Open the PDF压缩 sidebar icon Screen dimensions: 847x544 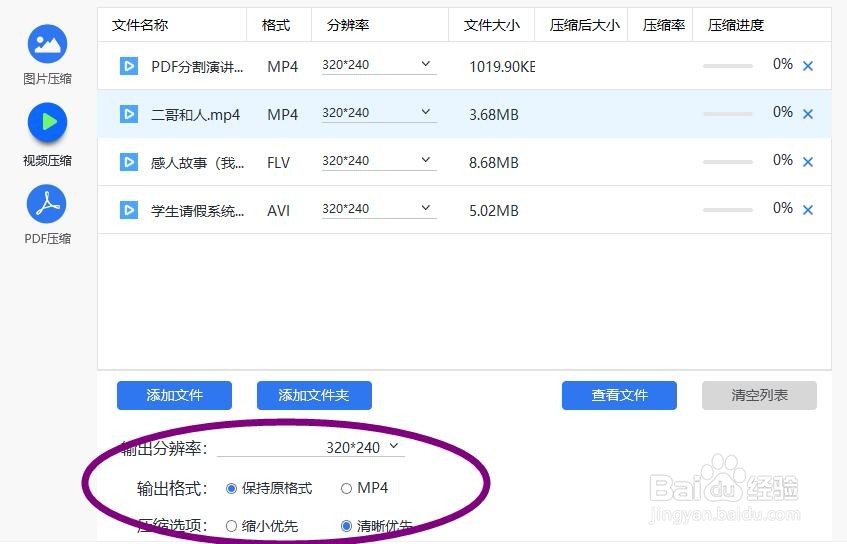coord(47,204)
